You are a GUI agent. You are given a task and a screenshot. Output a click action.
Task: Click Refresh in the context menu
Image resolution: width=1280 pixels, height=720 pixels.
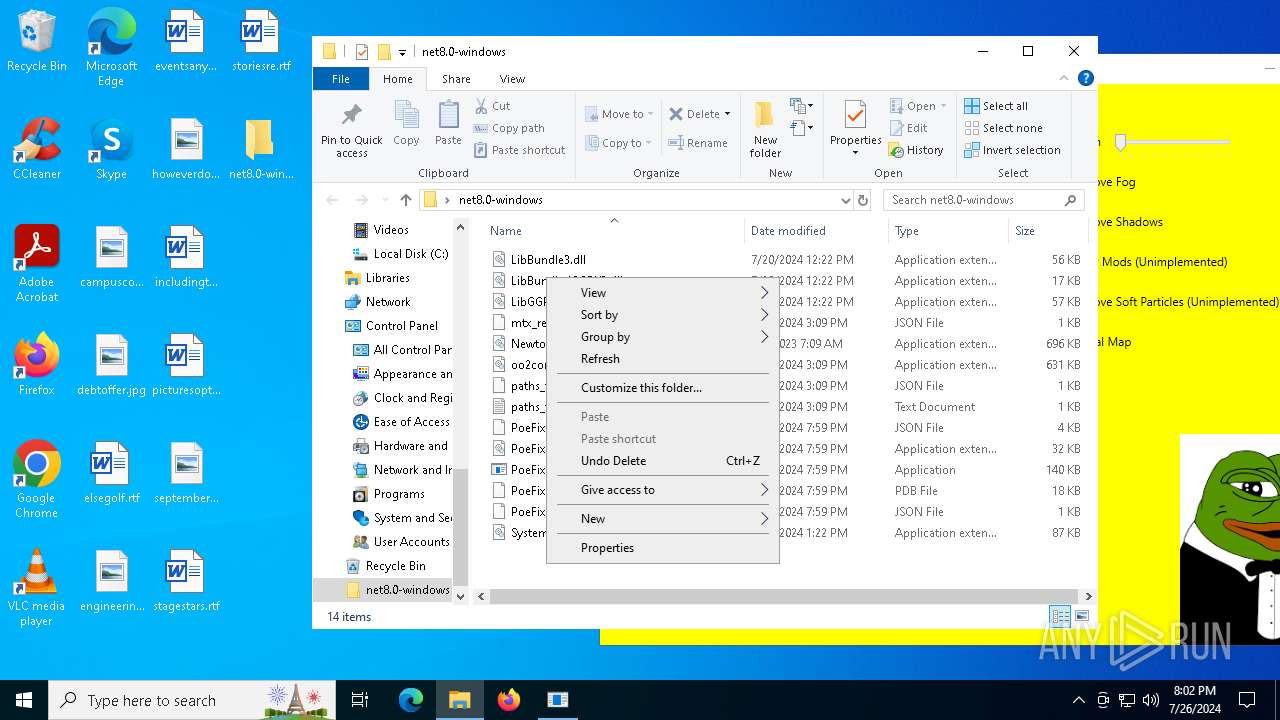click(663, 359)
